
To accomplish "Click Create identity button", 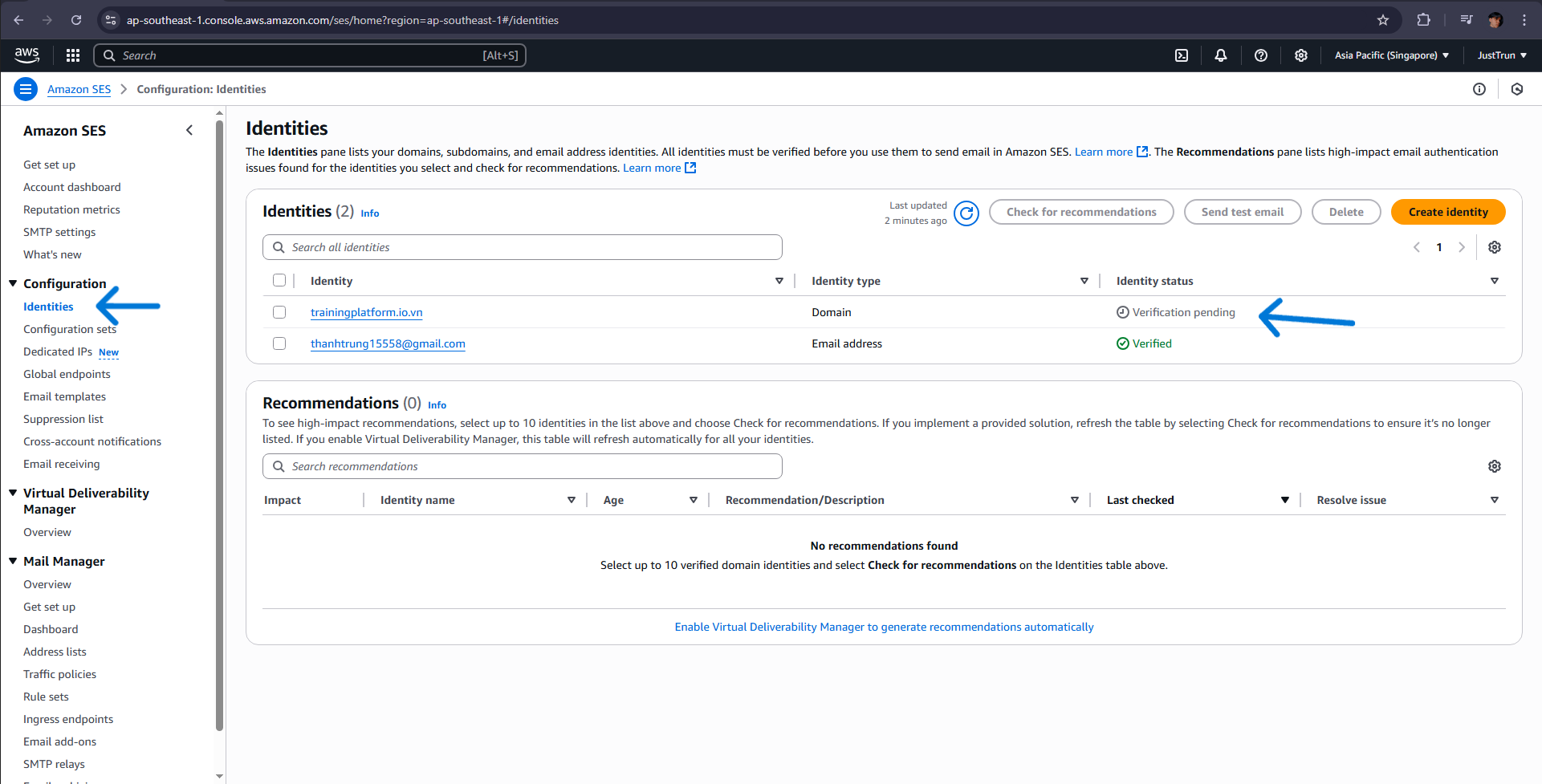I will 1448,212.
